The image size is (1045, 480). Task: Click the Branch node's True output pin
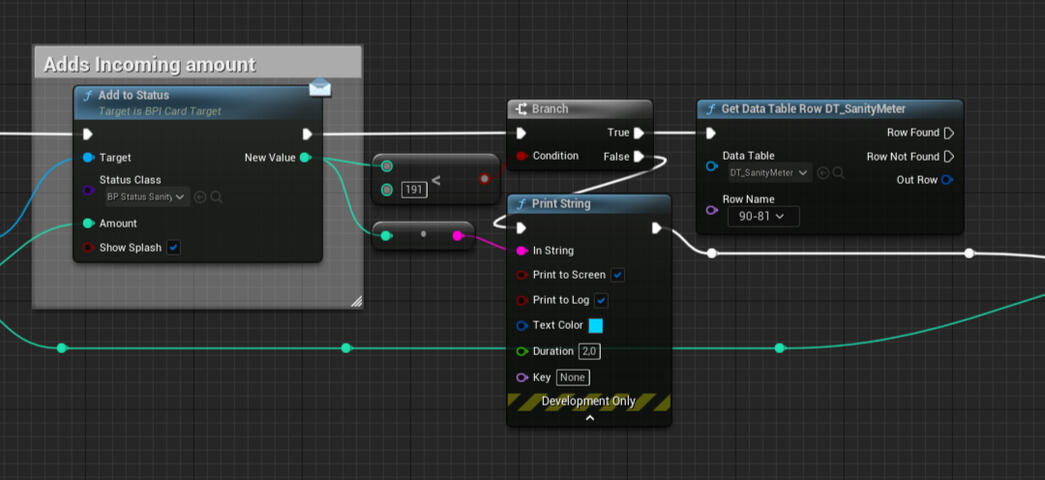pyautogui.click(x=639, y=132)
